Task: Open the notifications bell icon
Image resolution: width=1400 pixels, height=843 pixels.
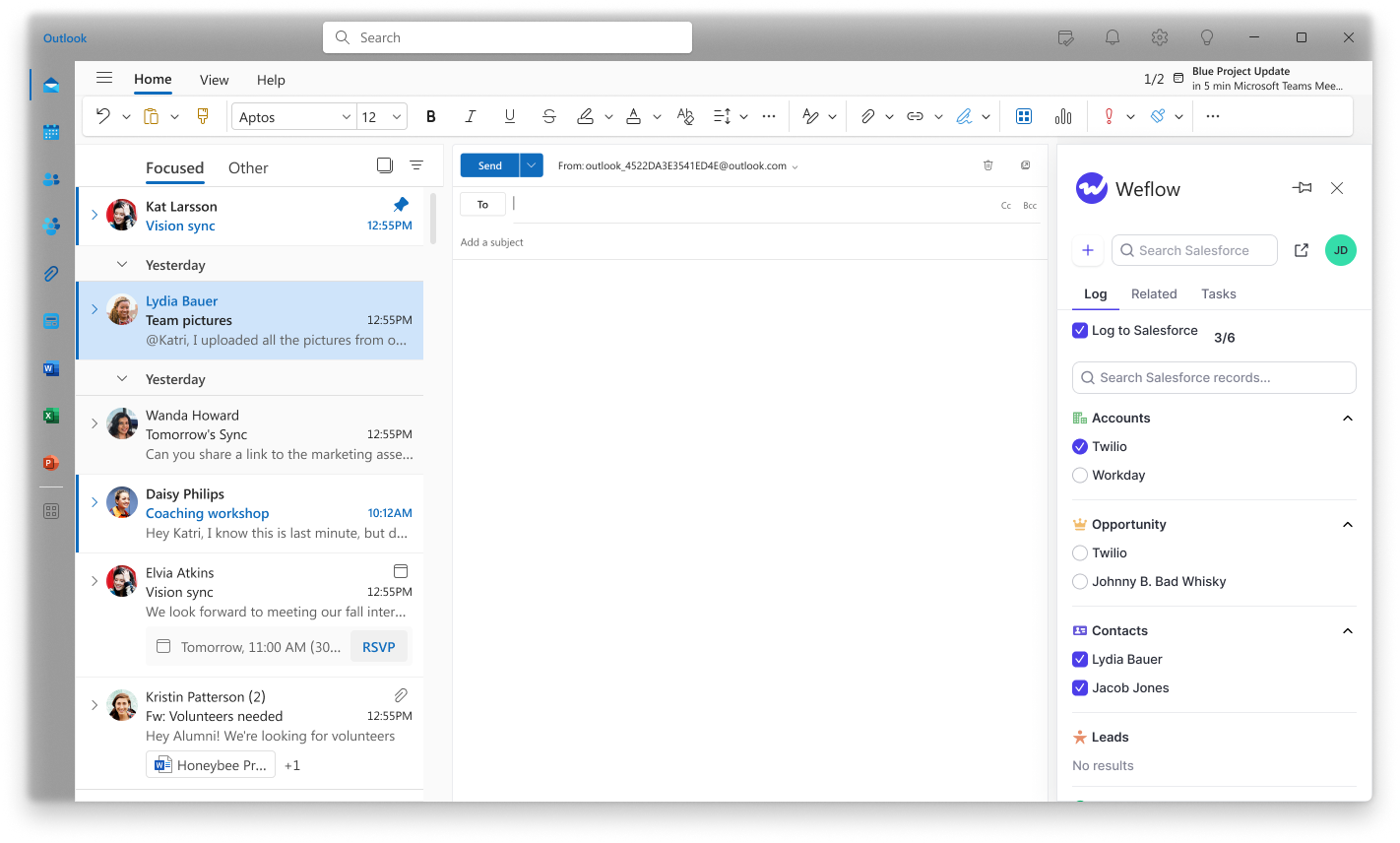Action: coord(1113,37)
